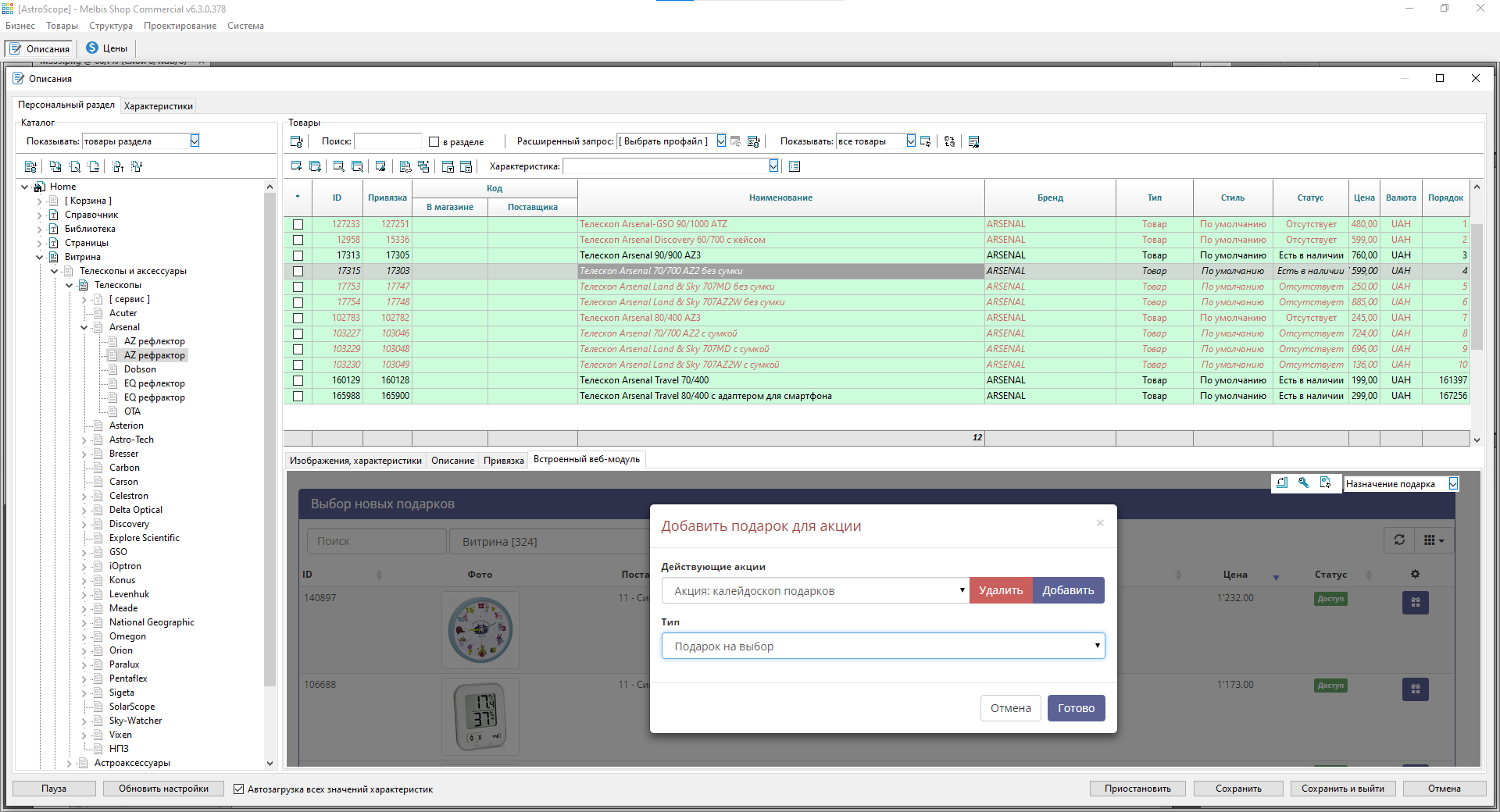
Task: Switch to the Цены tab
Action: pos(107,48)
